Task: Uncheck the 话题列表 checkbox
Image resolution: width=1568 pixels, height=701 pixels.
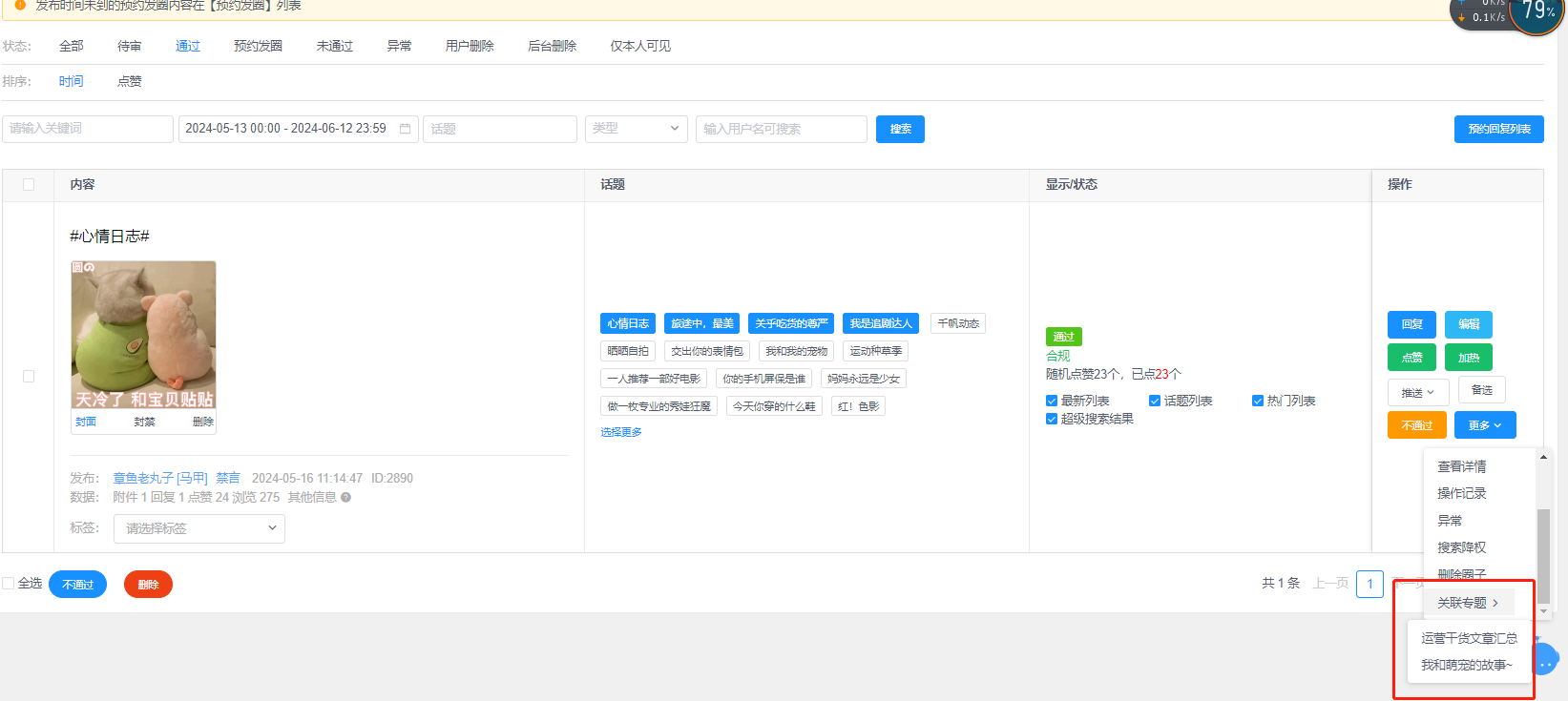Action: click(1155, 401)
